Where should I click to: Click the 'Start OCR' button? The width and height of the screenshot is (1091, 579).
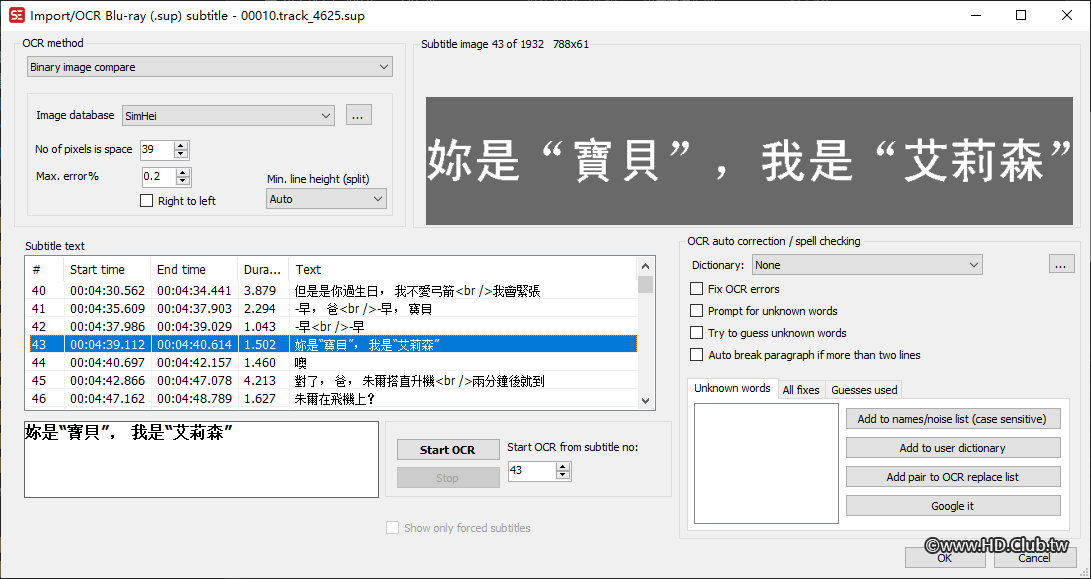[447, 449]
